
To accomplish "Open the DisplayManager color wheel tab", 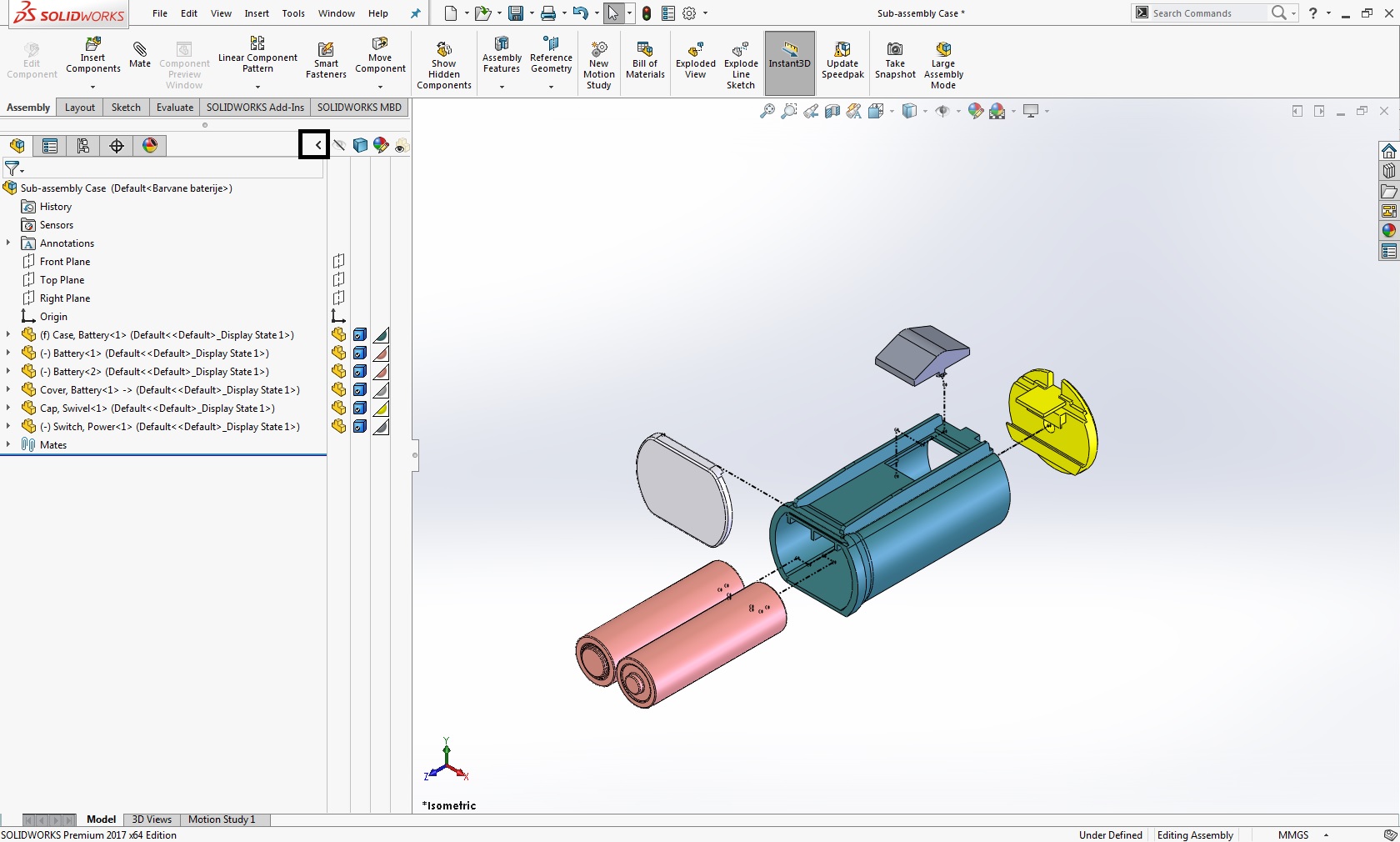I will tap(150, 146).
